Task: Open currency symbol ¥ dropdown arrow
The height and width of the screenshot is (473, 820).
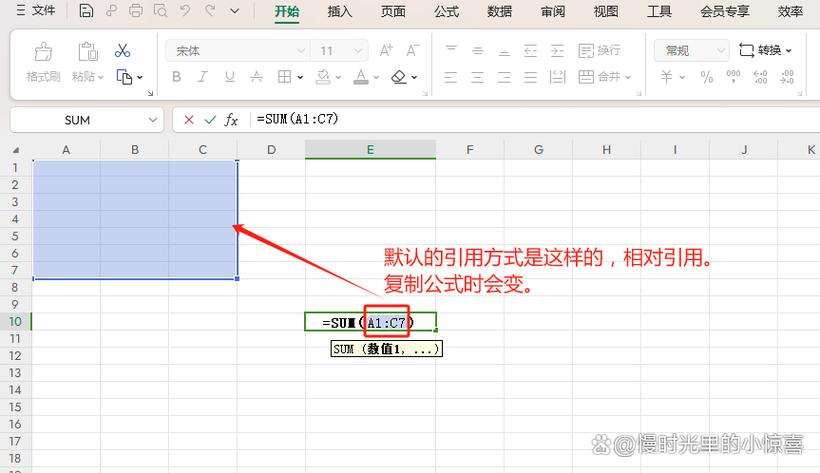Action: coord(682,77)
